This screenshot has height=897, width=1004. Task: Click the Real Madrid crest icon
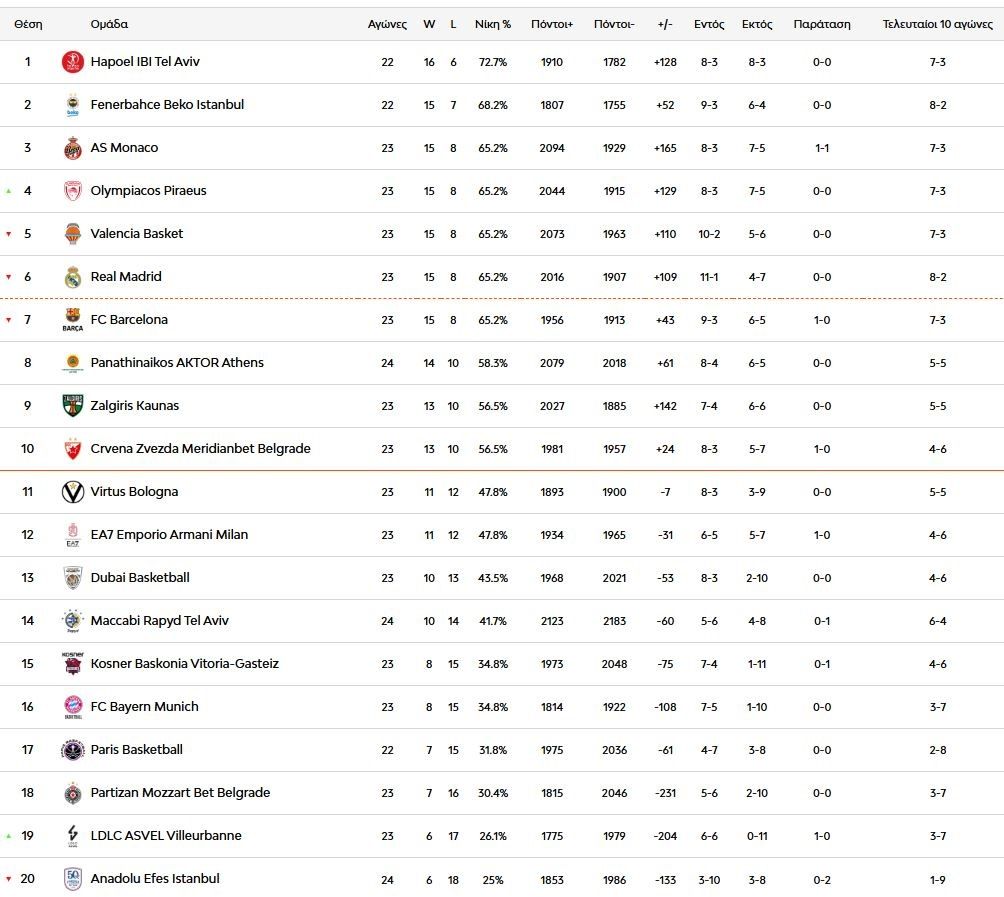(x=72, y=277)
